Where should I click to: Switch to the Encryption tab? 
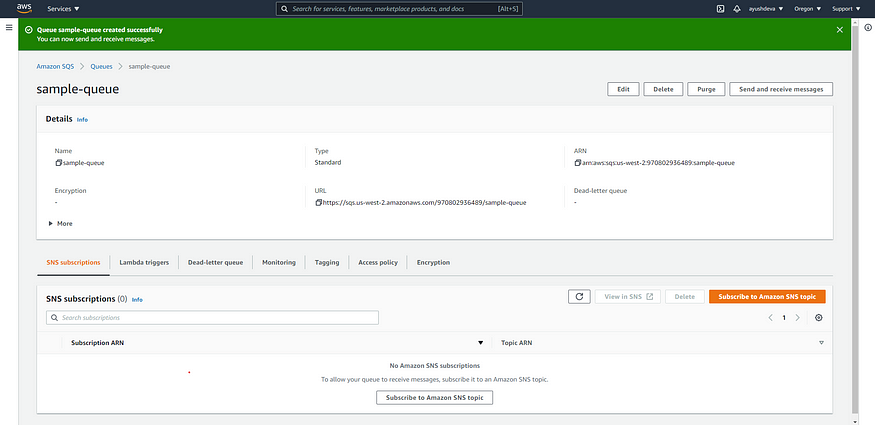(x=433, y=262)
